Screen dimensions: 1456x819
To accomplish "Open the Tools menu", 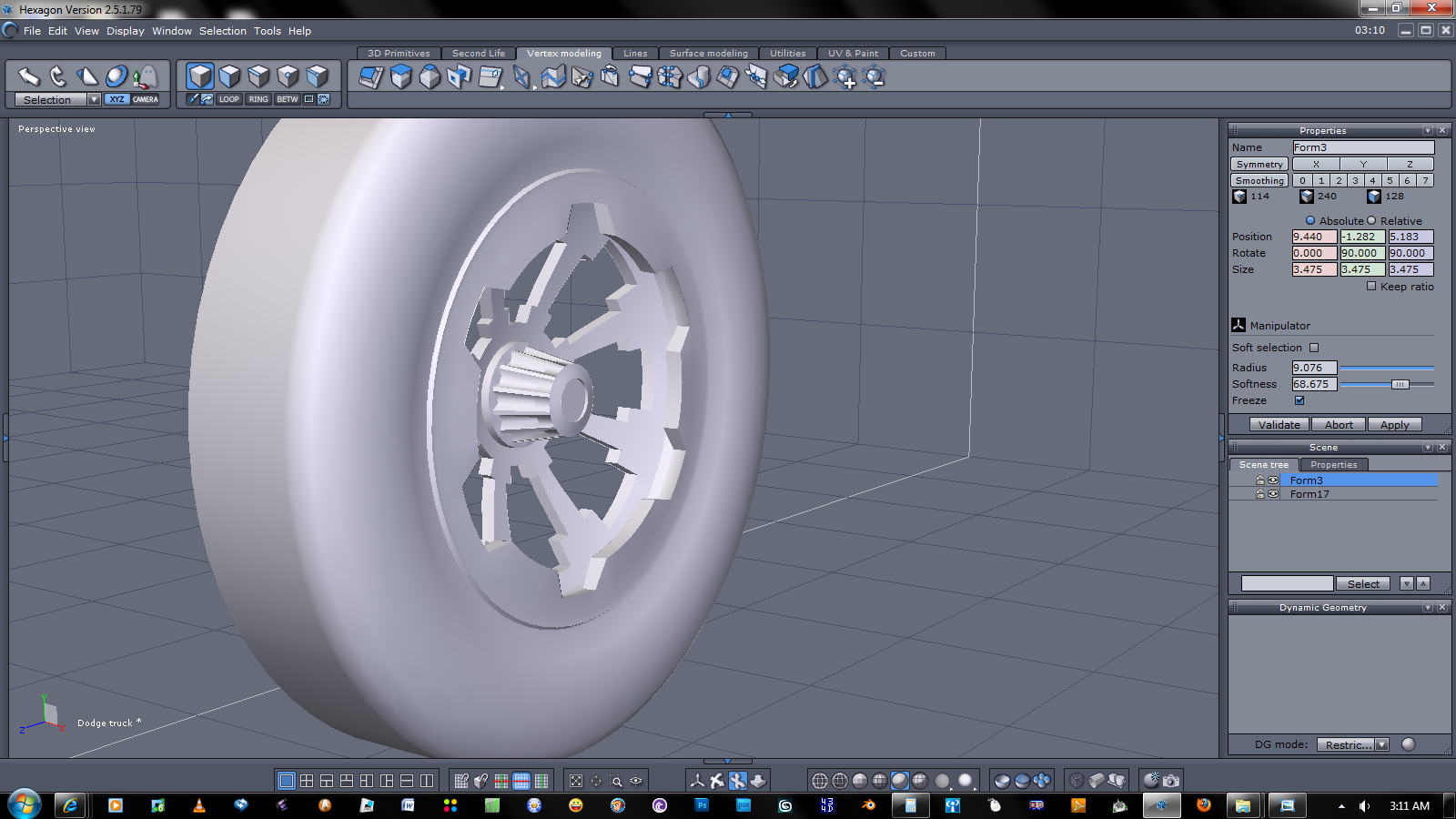I will [x=267, y=31].
